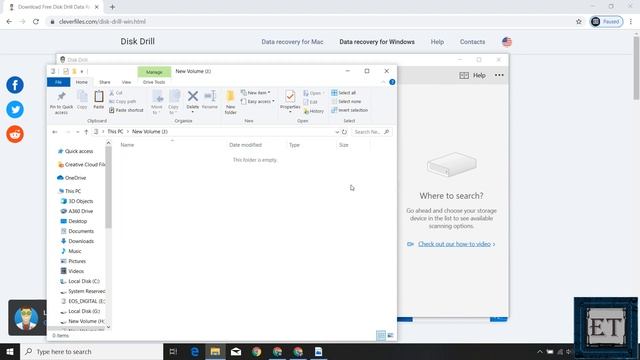Open Microsoft Edge from taskbar
640x360 pixels.
[x=195, y=351]
